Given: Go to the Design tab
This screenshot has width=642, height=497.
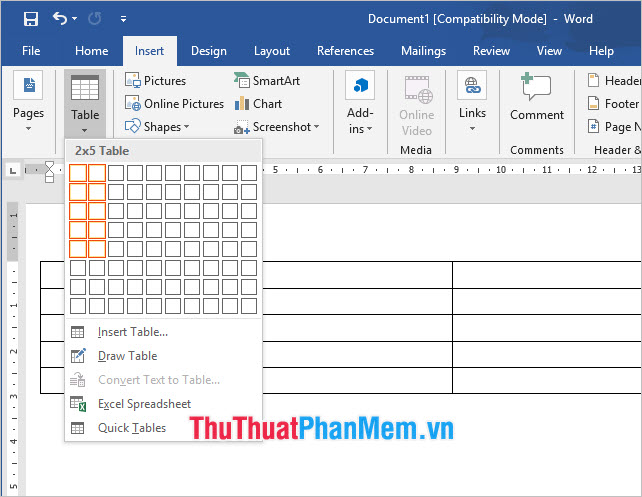Looking at the screenshot, I should pyautogui.click(x=209, y=51).
